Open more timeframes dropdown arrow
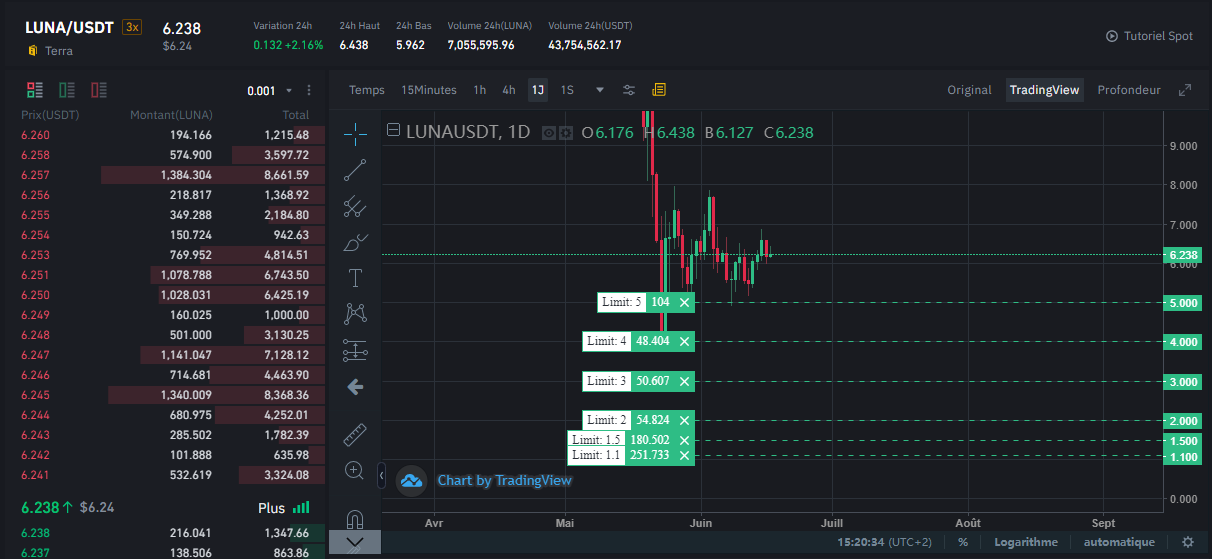1212x559 pixels. tap(600, 90)
